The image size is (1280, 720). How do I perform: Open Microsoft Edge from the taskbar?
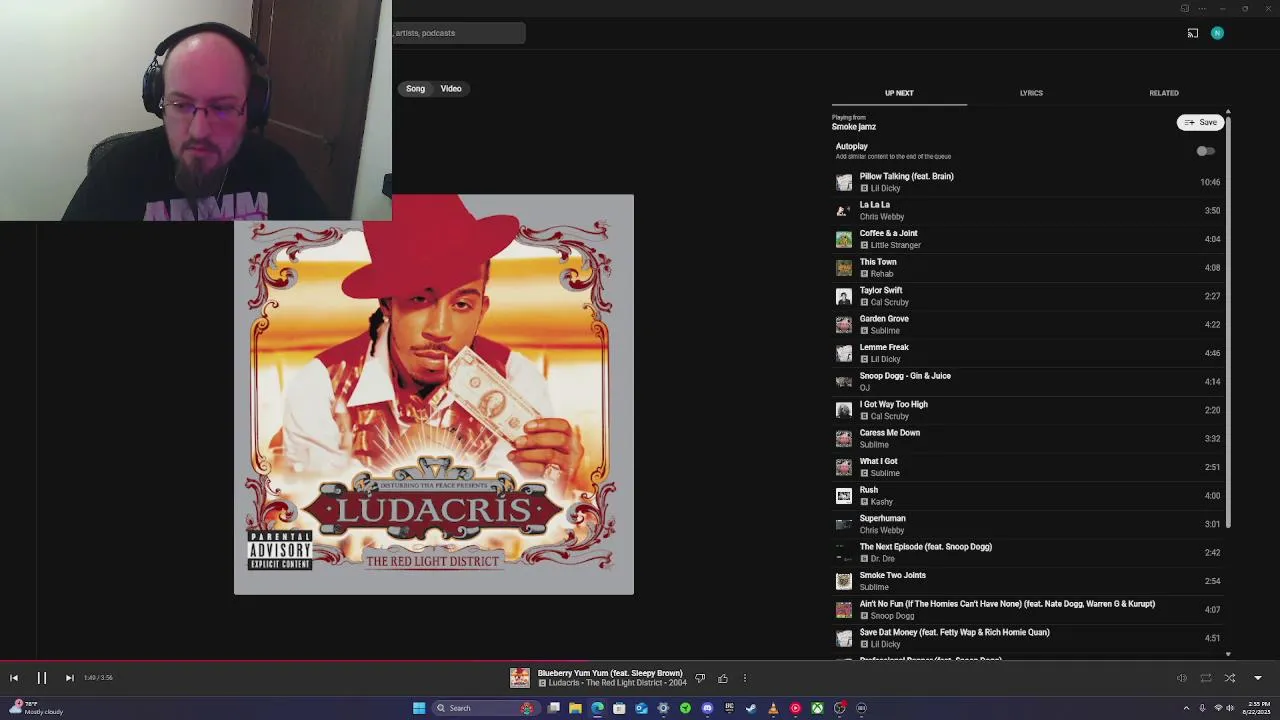597,708
